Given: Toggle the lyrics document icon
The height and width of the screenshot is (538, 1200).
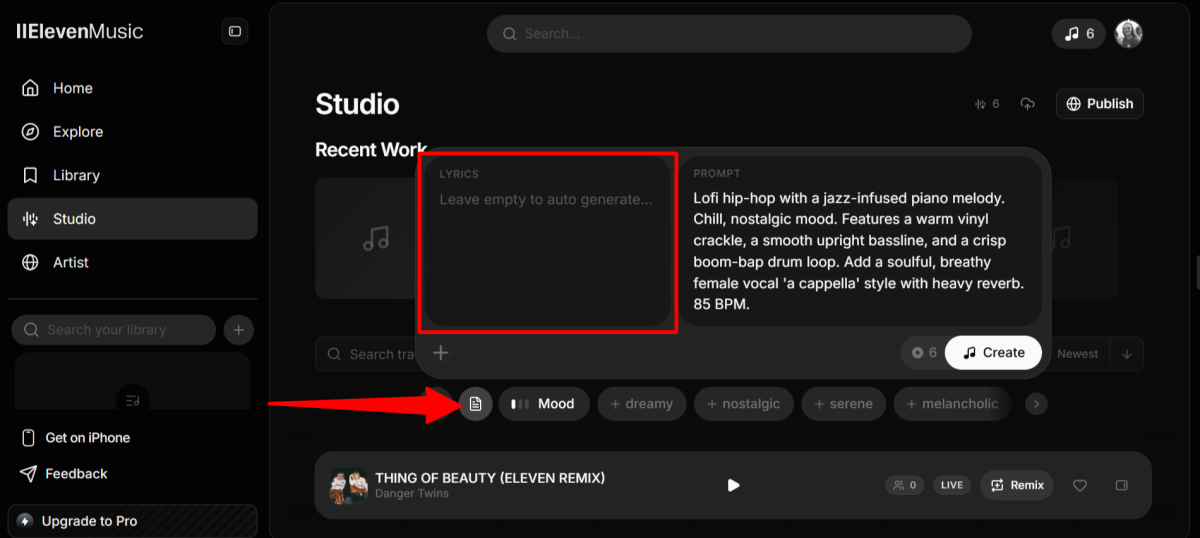Looking at the screenshot, I should [476, 404].
